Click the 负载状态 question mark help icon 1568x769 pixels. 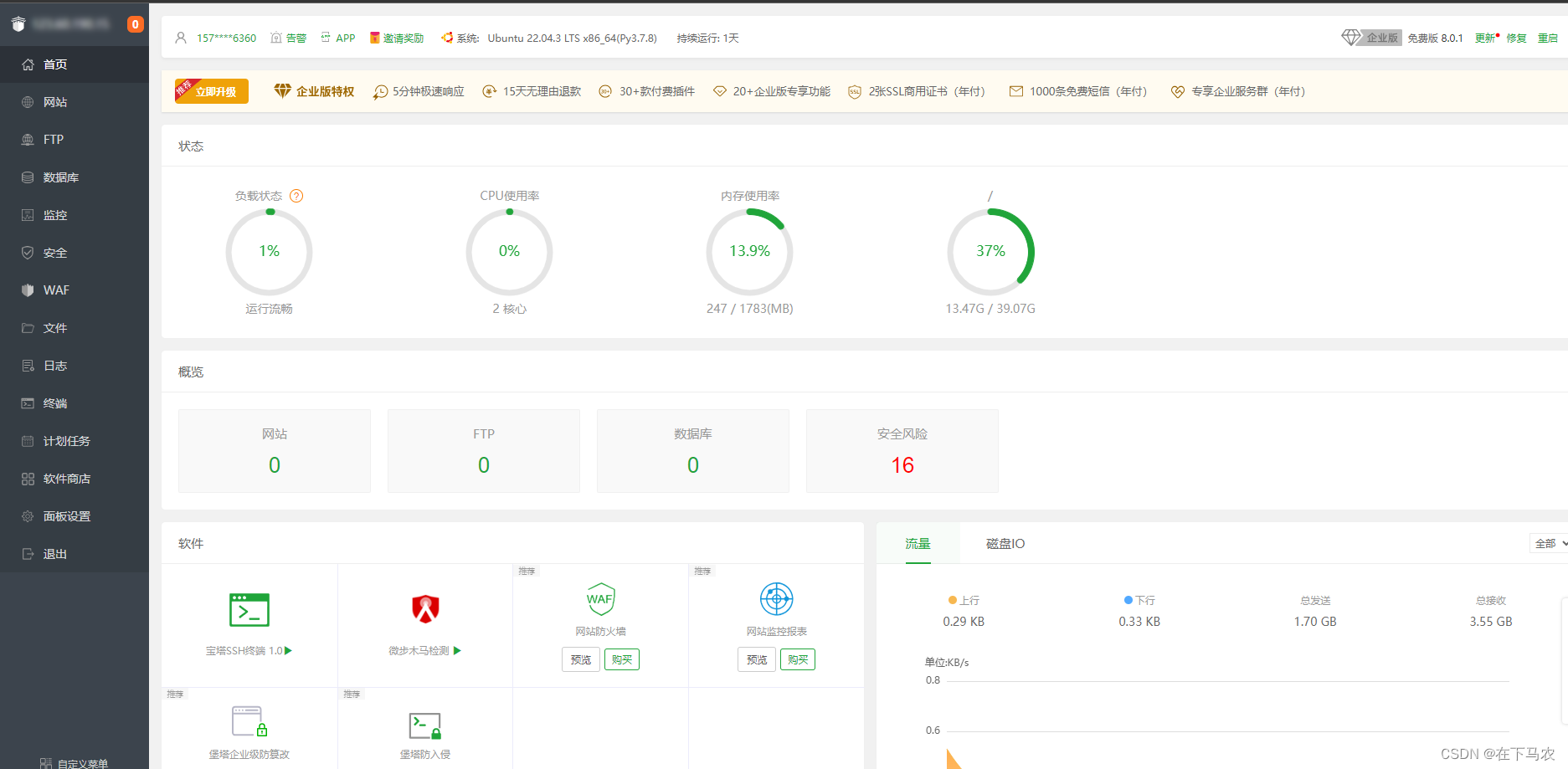(296, 196)
